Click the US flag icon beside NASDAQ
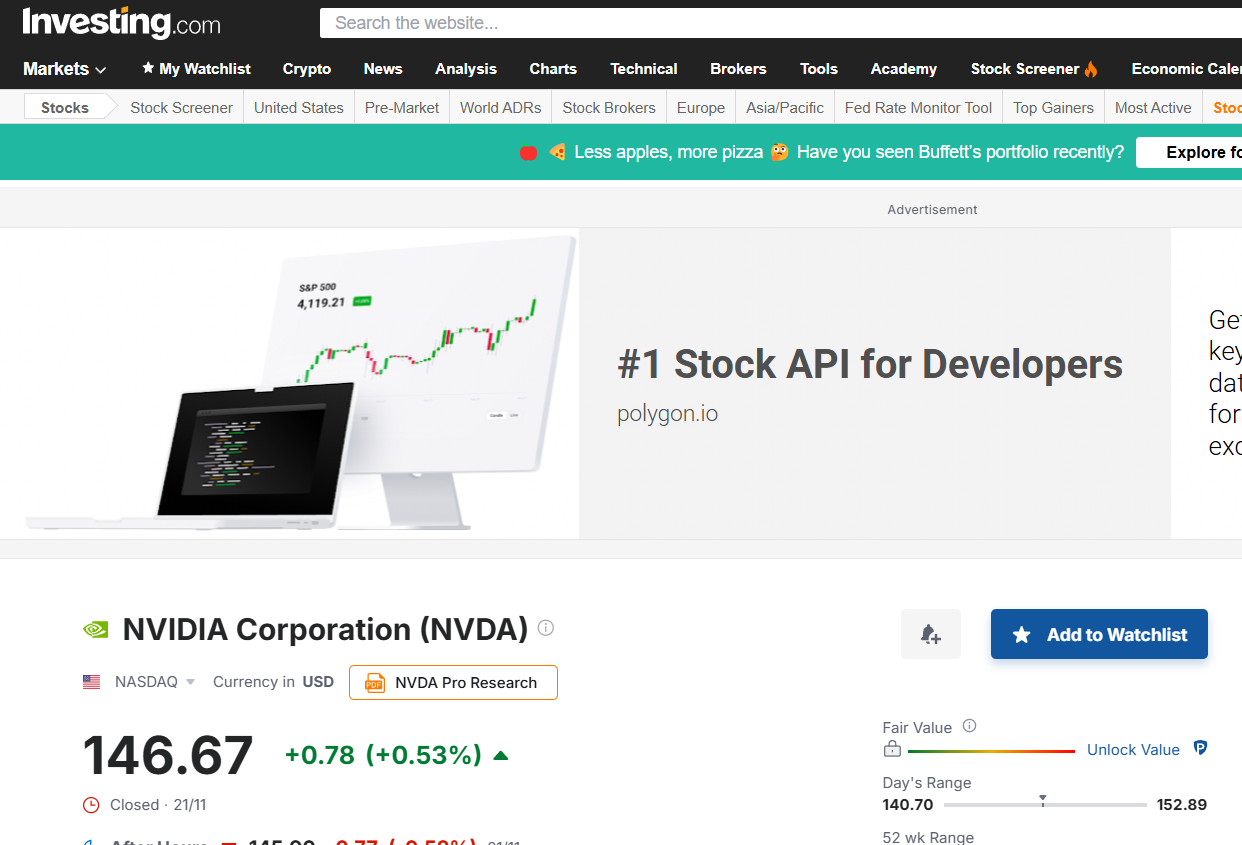 (x=91, y=682)
